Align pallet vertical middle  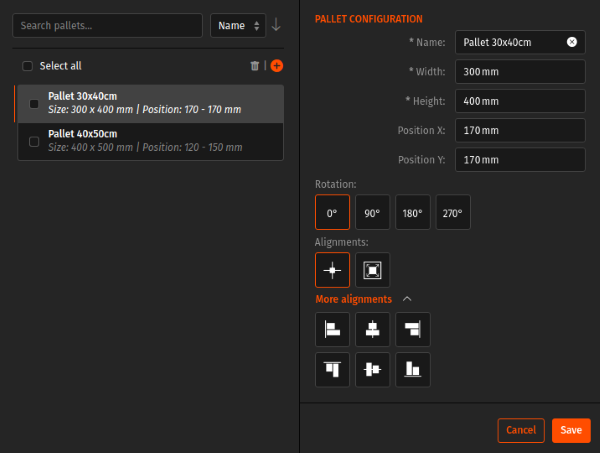[372, 369]
